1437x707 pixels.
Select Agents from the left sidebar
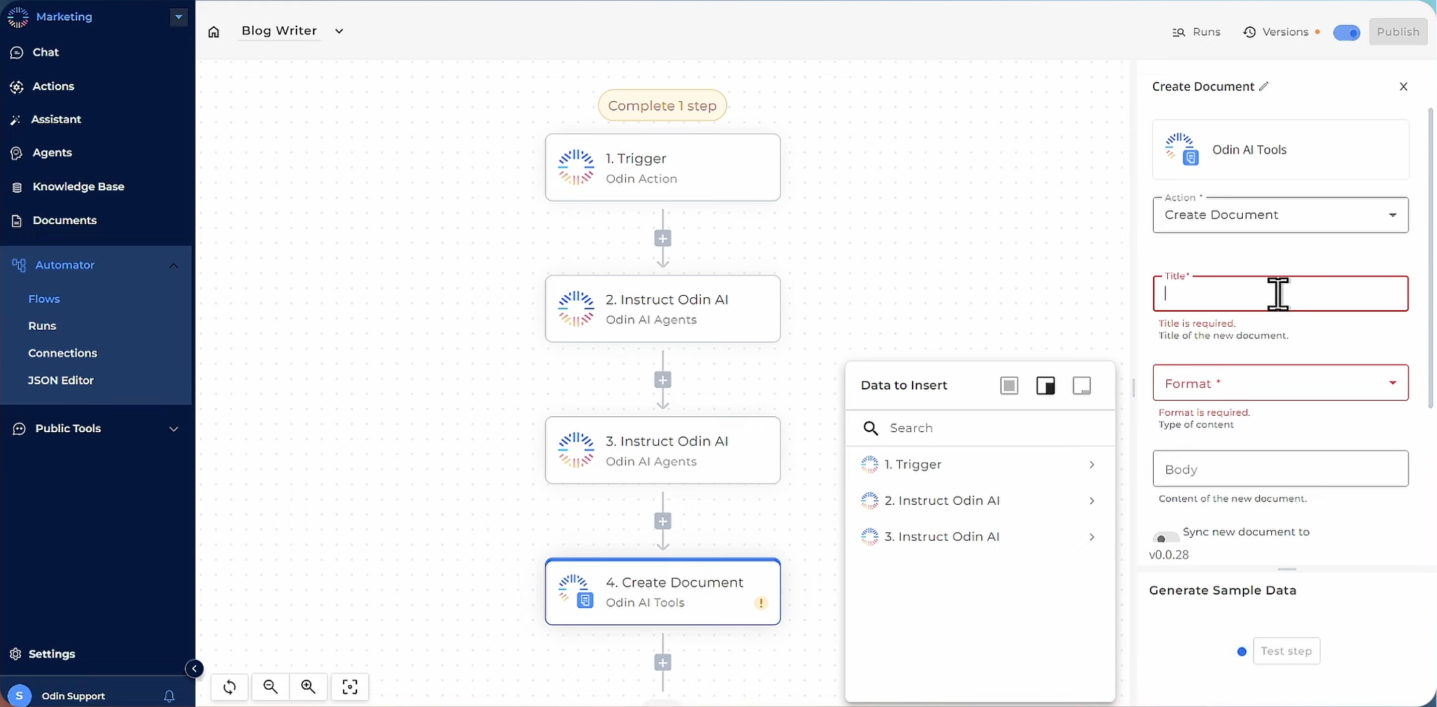coord(53,152)
